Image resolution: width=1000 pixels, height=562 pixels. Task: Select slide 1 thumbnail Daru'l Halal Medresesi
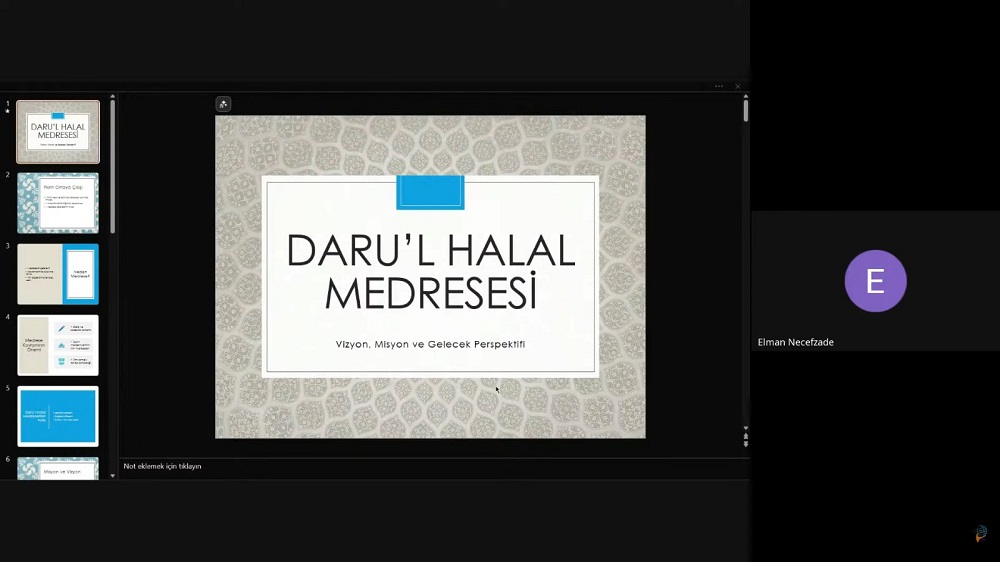pos(58,131)
